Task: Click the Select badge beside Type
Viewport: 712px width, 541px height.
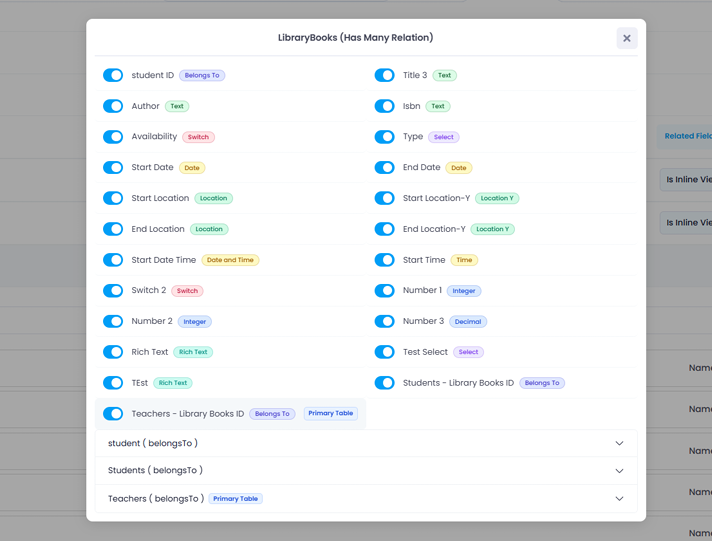Action: pos(444,137)
